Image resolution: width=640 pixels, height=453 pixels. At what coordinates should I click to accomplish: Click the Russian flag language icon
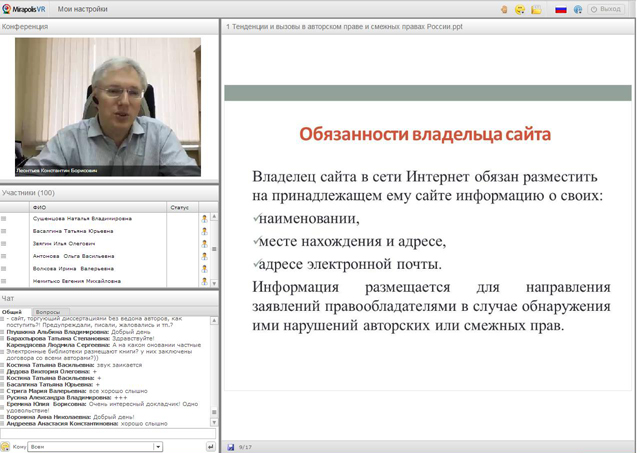coord(561,9)
